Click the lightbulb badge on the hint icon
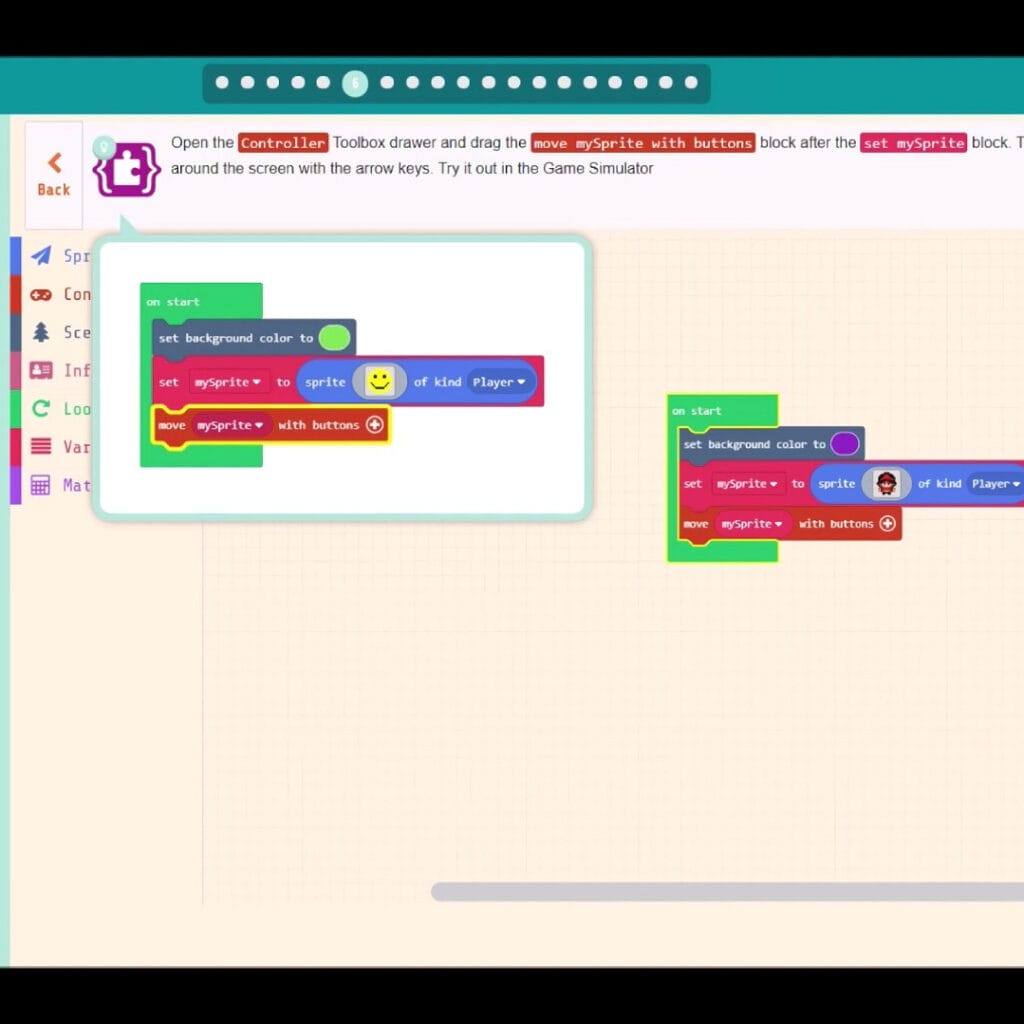The width and height of the screenshot is (1024, 1024). tap(104, 147)
